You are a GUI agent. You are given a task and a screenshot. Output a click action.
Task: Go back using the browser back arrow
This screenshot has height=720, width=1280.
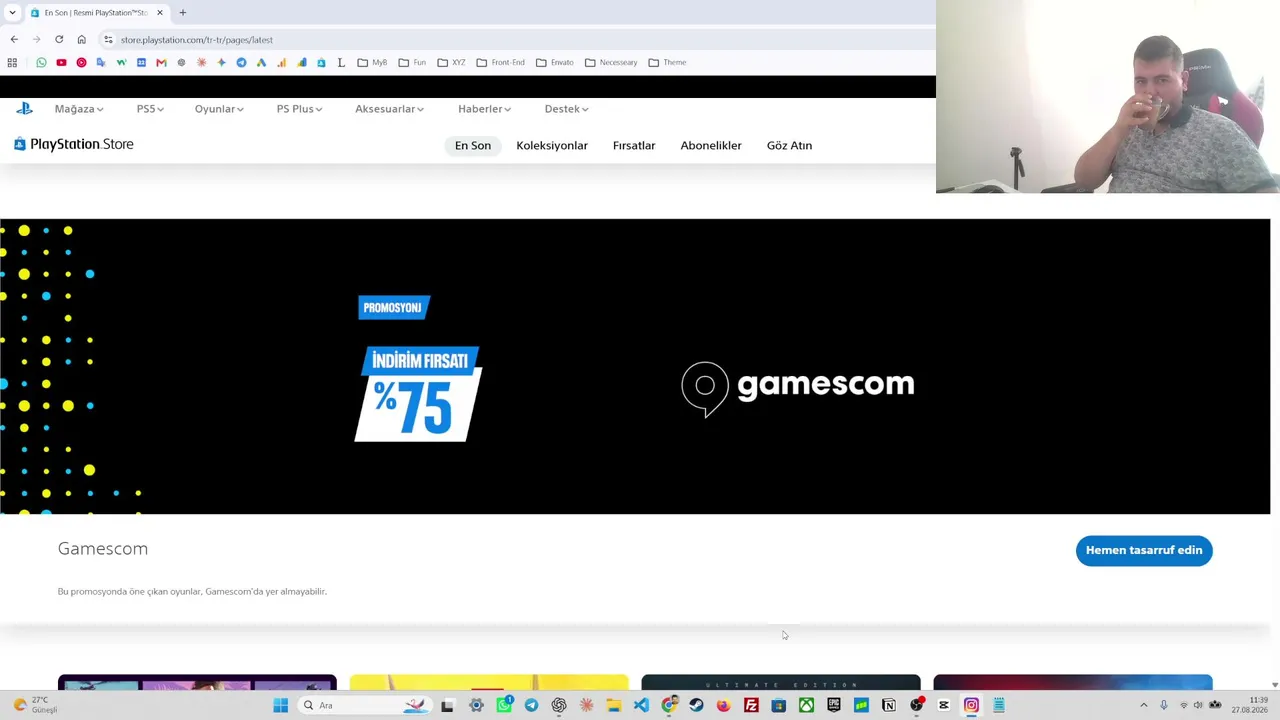click(x=14, y=39)
